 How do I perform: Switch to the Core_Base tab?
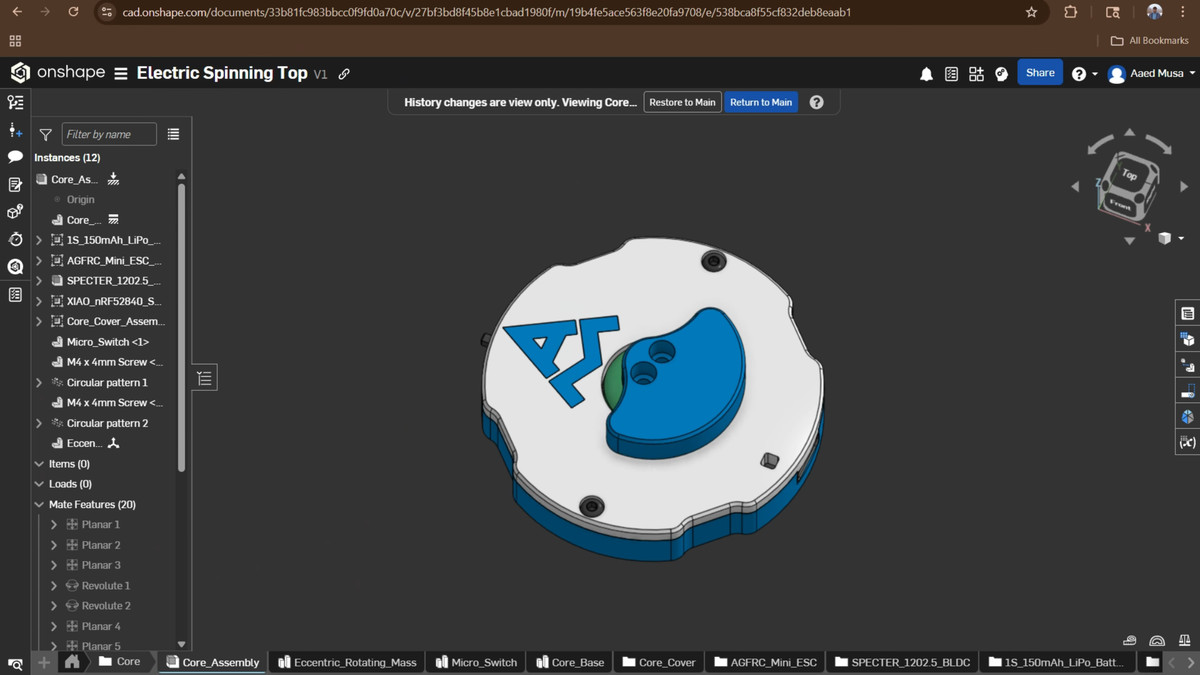click(x=569, y=662)
